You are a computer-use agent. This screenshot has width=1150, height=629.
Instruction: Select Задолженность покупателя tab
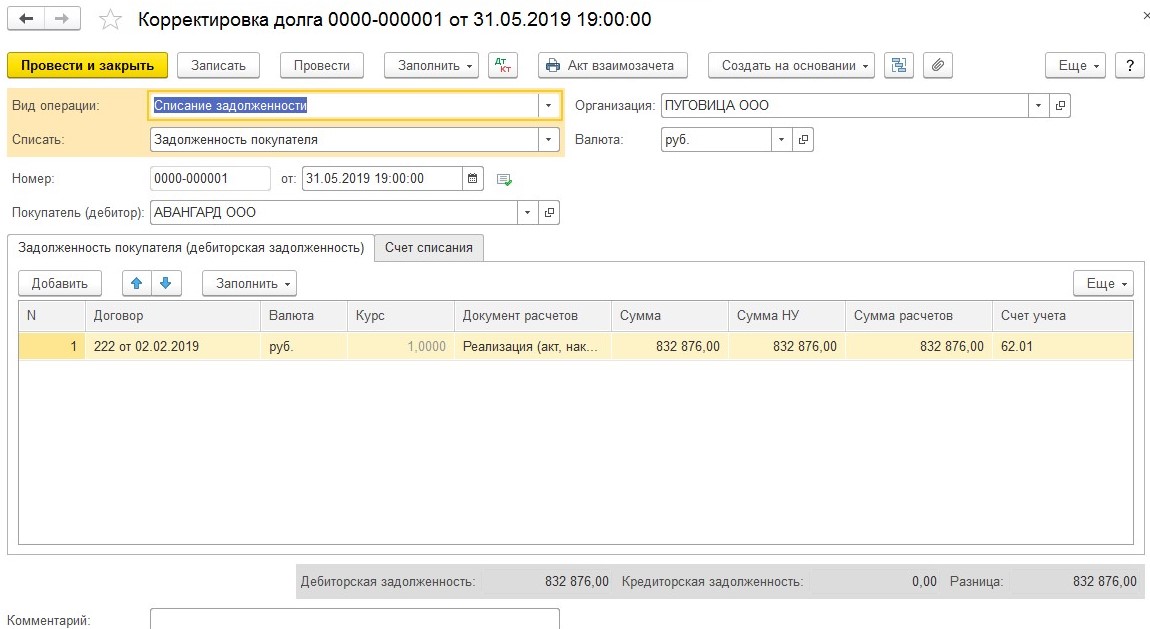tap(190, 248)
